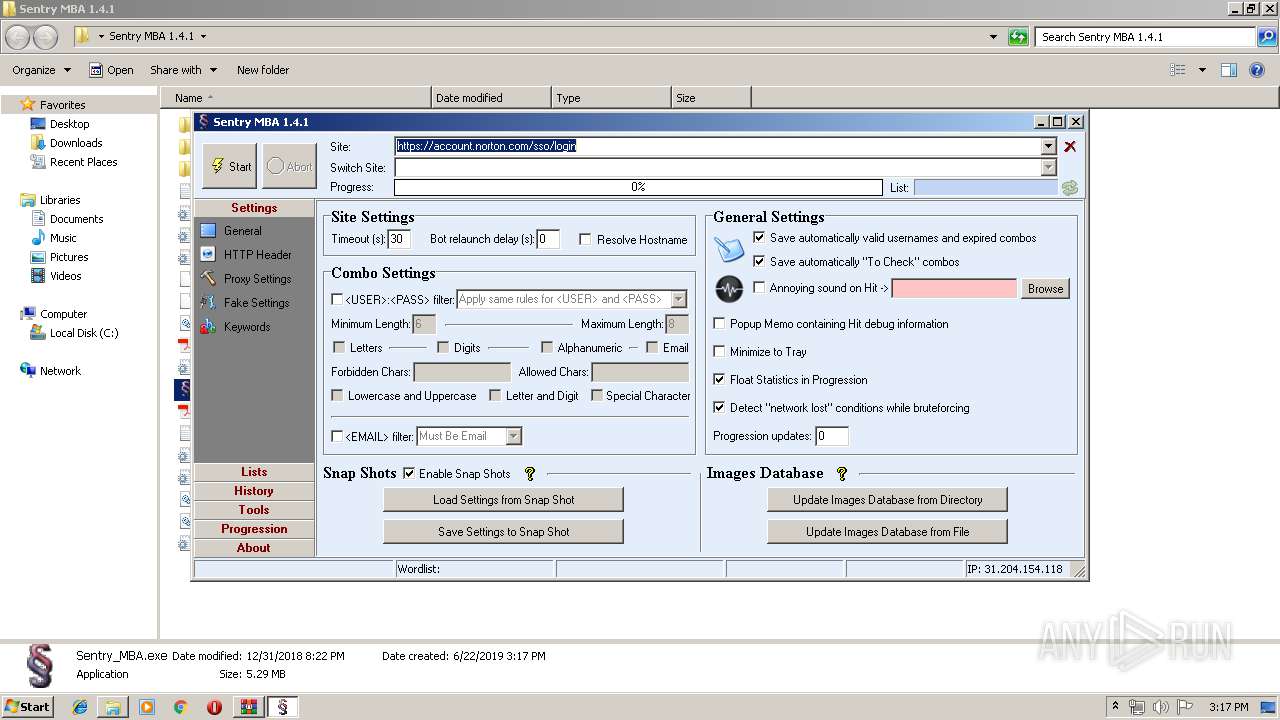Click Update Images Database from Directory
1280x720 pixels.
point(887,500)
